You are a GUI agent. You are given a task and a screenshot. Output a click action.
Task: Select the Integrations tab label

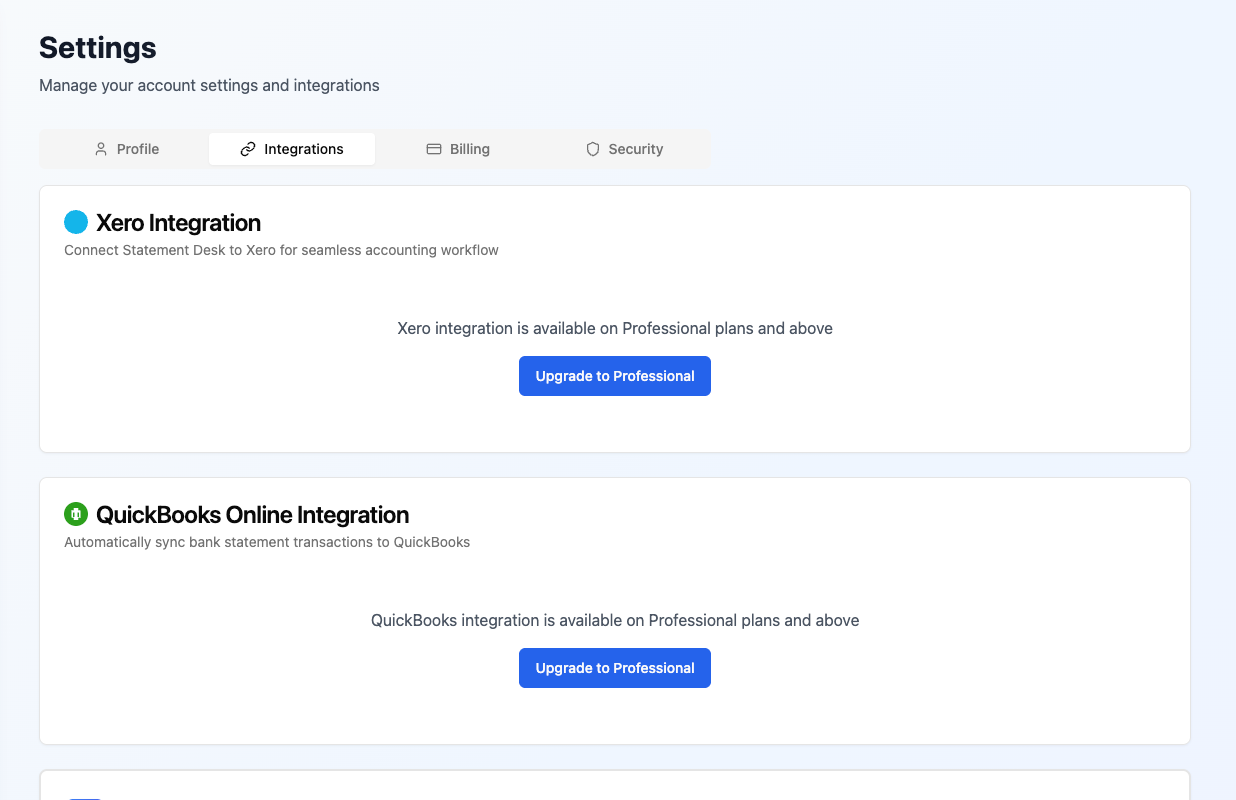point(303,149)
